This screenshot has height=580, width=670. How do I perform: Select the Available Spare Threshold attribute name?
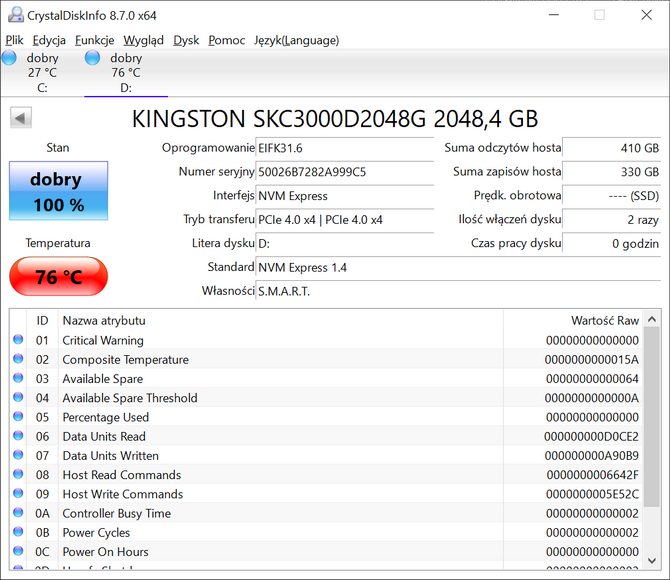pyautogui.click(x=130, y=398)
